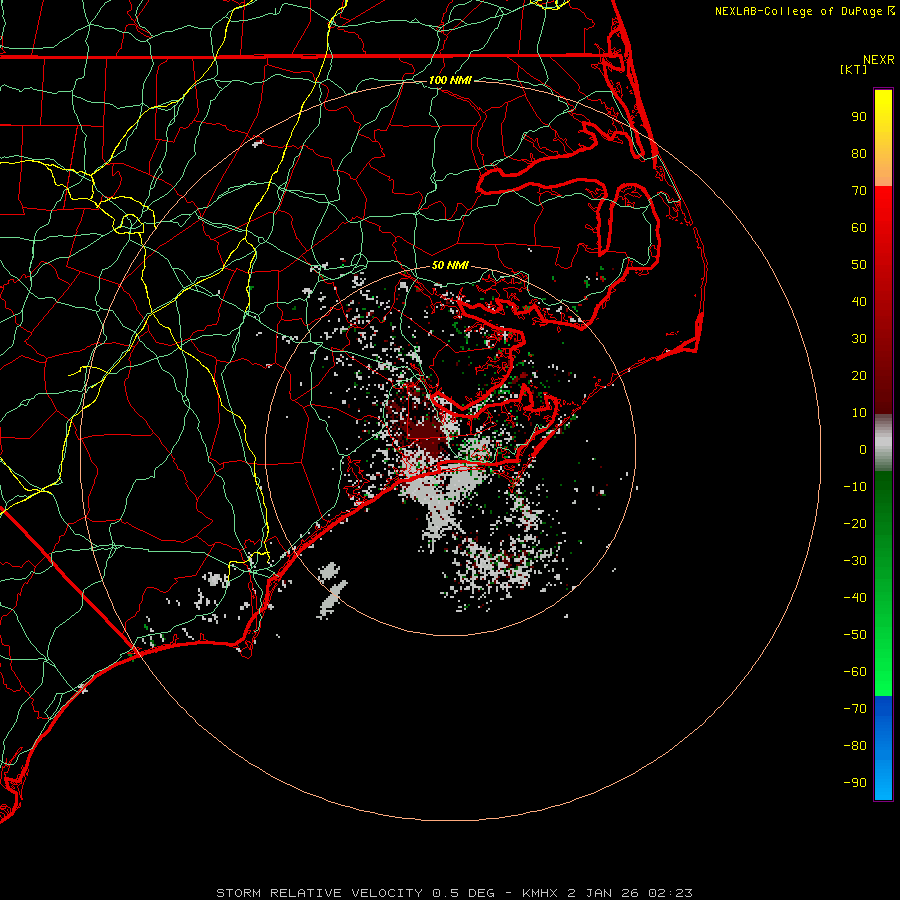Click the "50 NMI" range ring label
900x900 pixels.
click(x=450, y=265)
